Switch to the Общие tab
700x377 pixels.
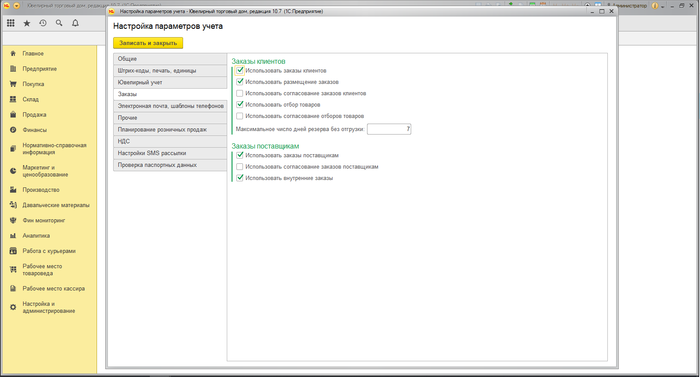click(x=170, y=59)
